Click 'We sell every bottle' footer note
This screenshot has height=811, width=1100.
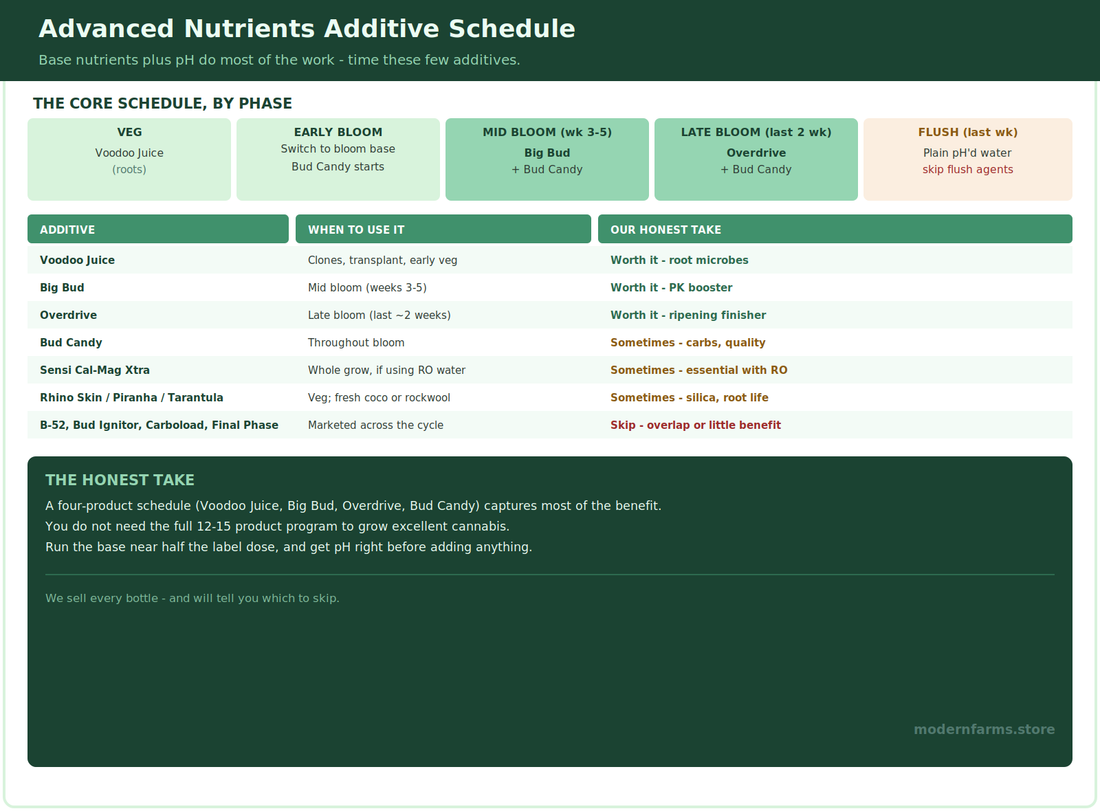click(192, 598)
